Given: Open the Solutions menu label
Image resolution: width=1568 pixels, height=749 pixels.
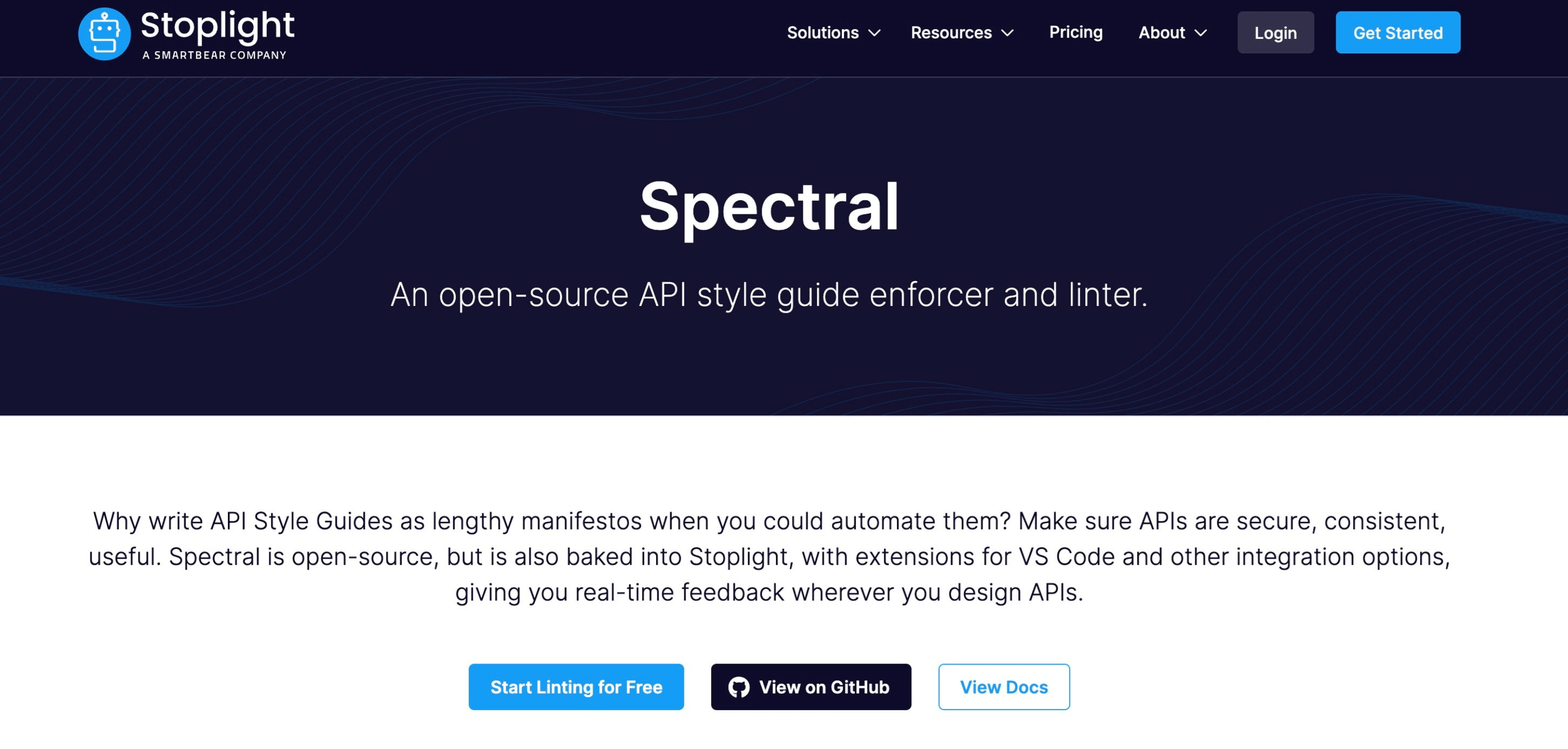Looking at the screenshot, I should (822, 33).
